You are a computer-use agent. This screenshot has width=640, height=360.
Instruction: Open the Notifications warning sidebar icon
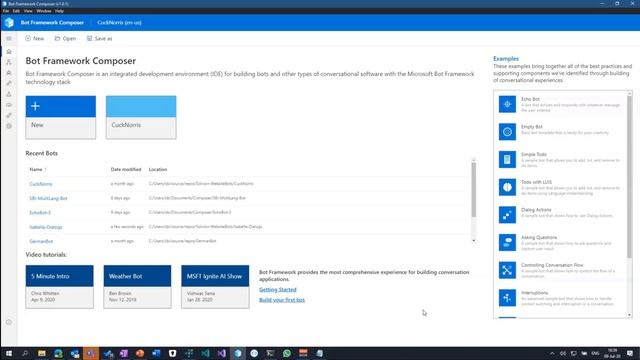(x=9, y=94)
